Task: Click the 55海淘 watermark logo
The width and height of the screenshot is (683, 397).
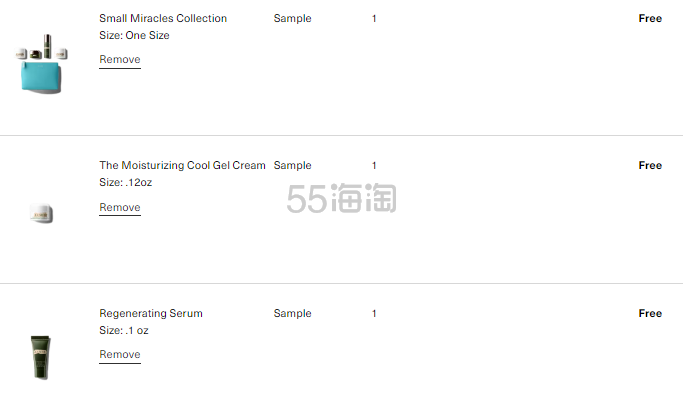Action: 342,198
